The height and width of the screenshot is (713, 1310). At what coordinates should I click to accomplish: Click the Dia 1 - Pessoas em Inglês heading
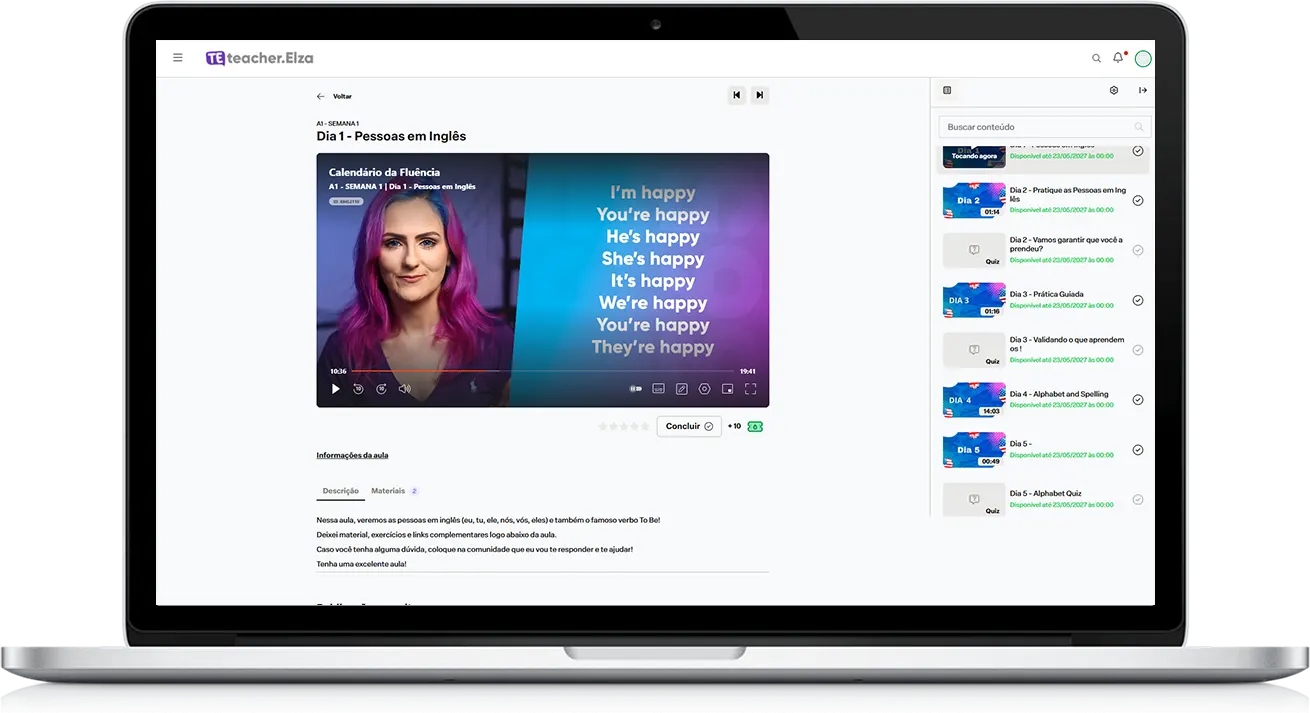(x=391, y=136)
